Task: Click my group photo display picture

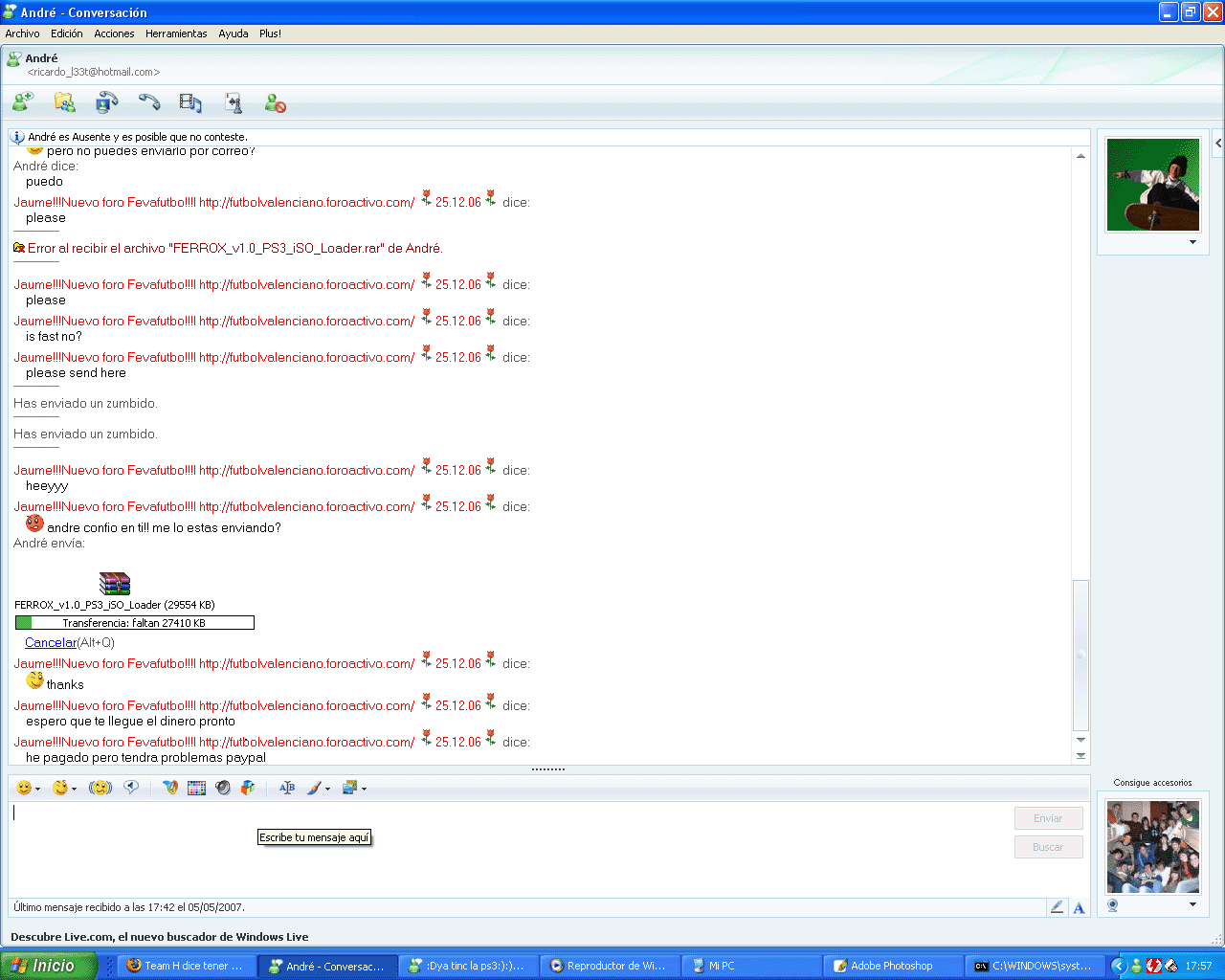Action: point(1153,848)
